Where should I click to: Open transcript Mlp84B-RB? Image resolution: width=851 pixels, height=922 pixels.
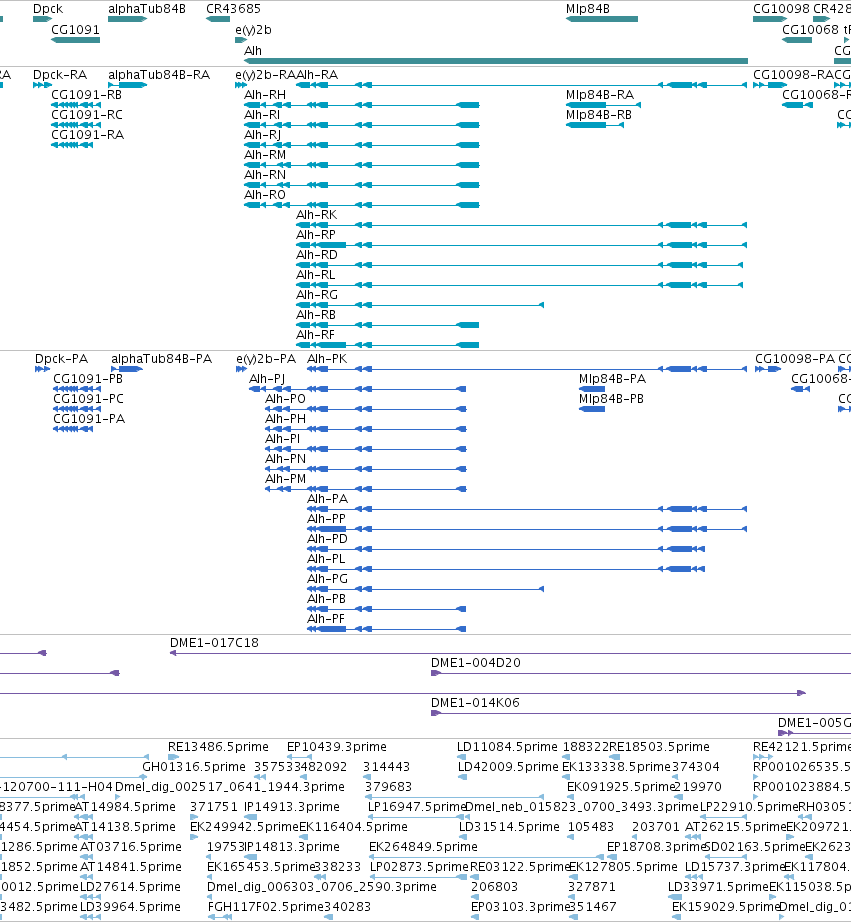(595, 125)
